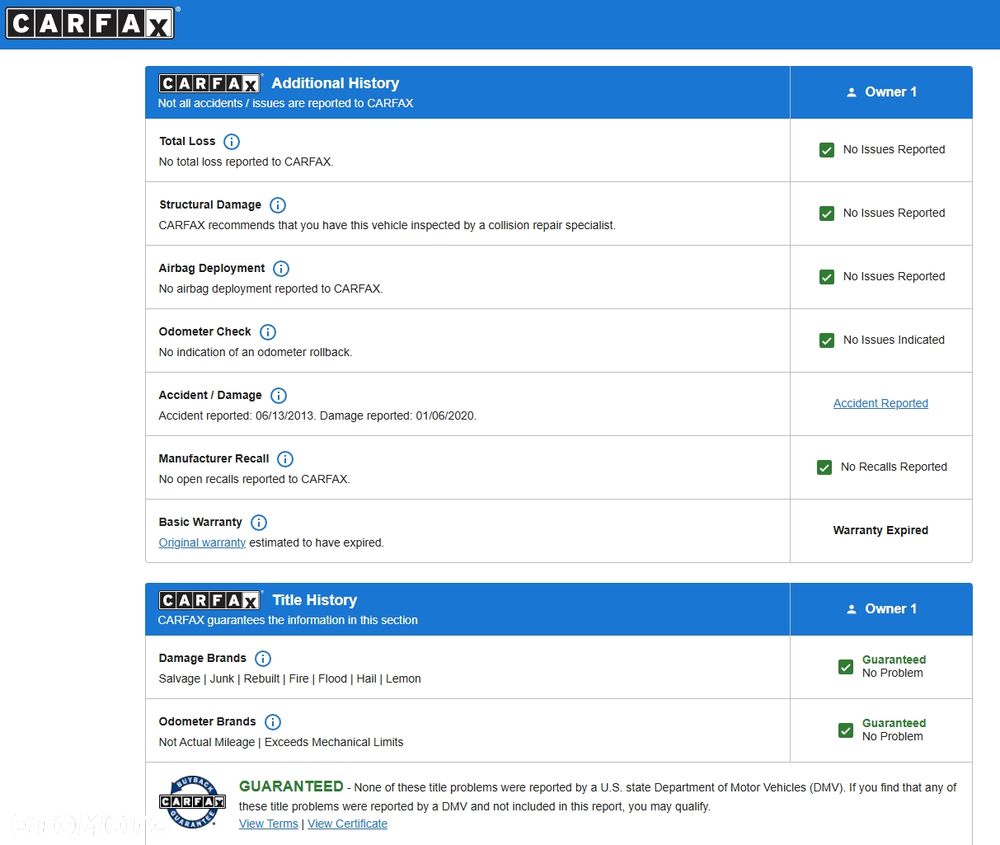The height and width of the screenshot is (845, 1000).
Task: Click the Additional History heading
Action: click(335, 83)
